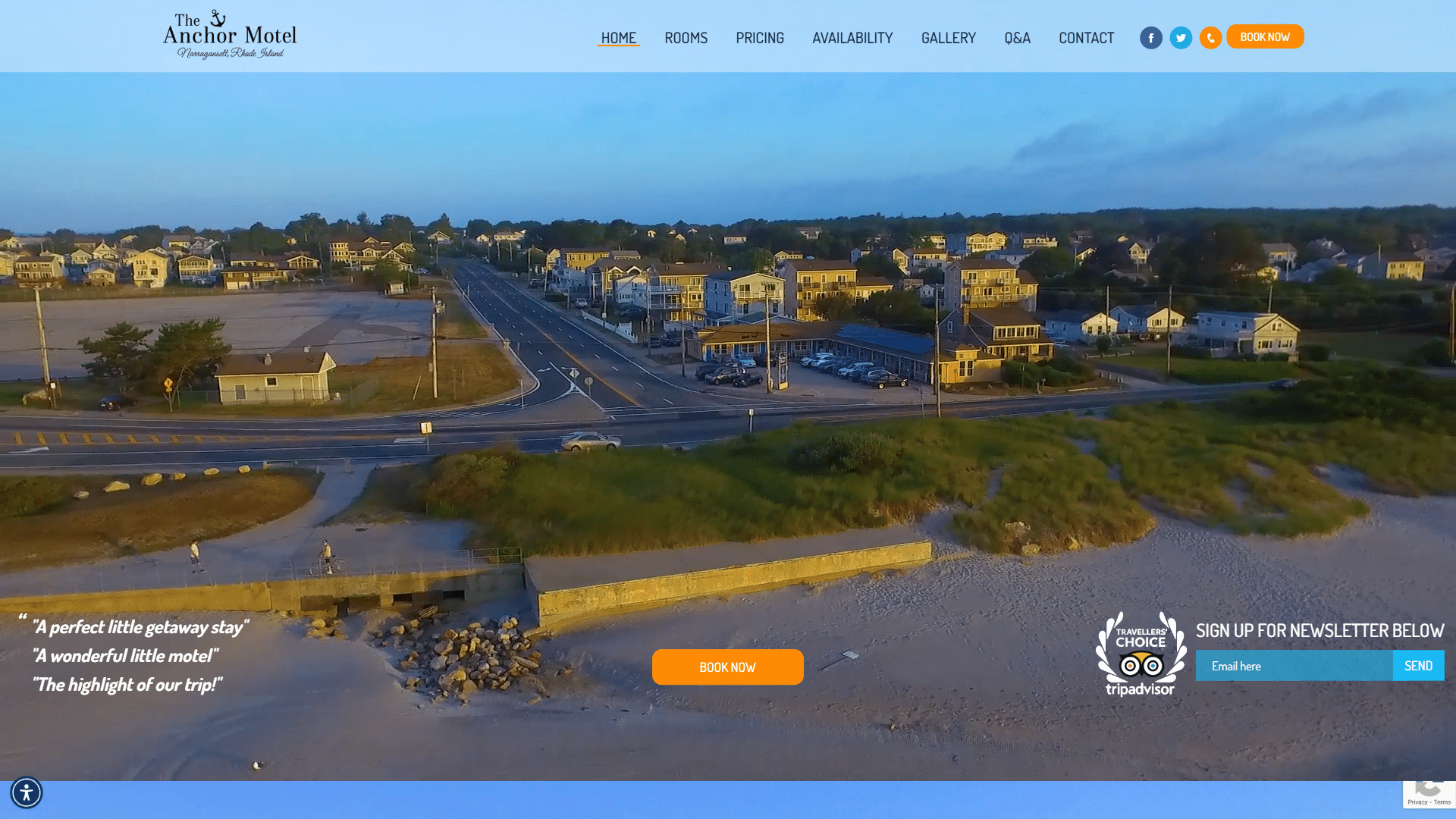1456x819 pixels.
Task: Open the accessibility options icon
Action: [x=27, y=792]
